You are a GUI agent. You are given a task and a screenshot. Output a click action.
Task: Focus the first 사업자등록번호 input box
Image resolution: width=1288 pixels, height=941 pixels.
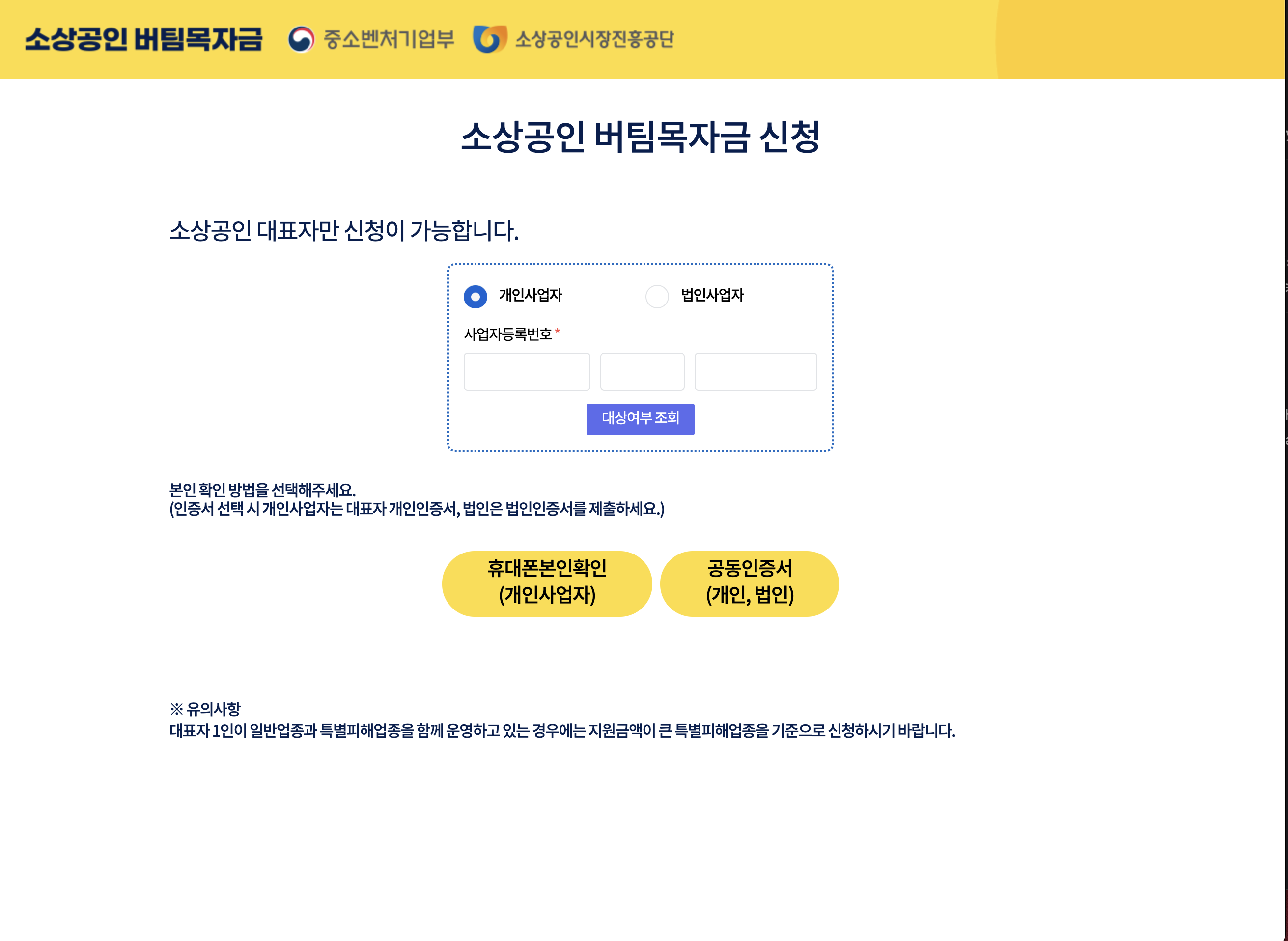tap(527, 372)
